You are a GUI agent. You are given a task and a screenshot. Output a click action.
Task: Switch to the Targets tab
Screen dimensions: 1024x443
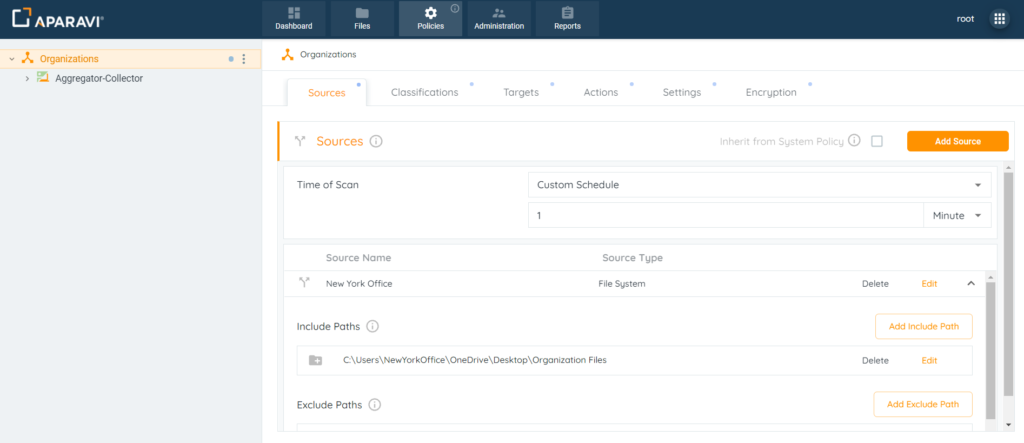coord(521,93)
